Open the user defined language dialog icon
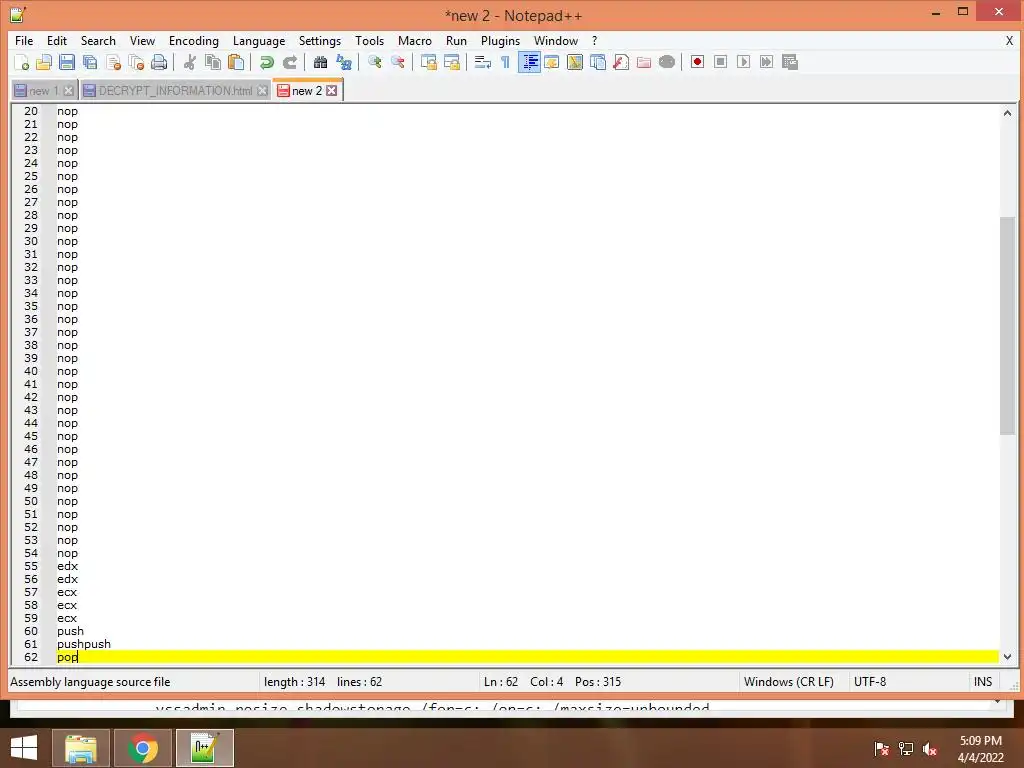This screenshot has height=768, width=1024. [552, 62]
